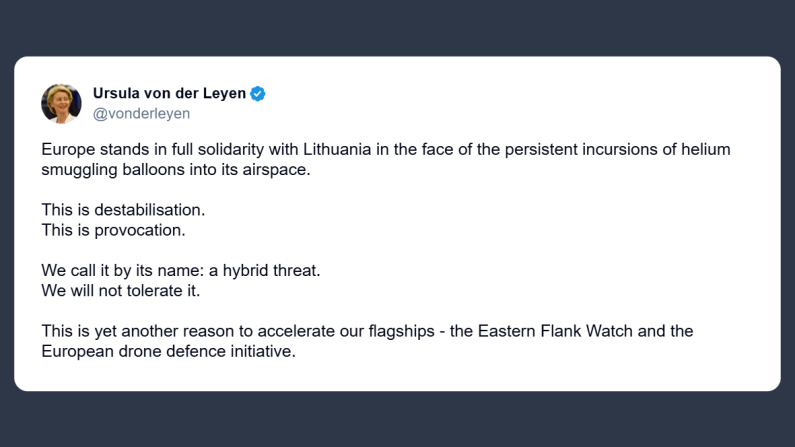Click the word "Europe" starting the tweet
This screenshot has width=795, height=447.
click(x=67, y=149)
